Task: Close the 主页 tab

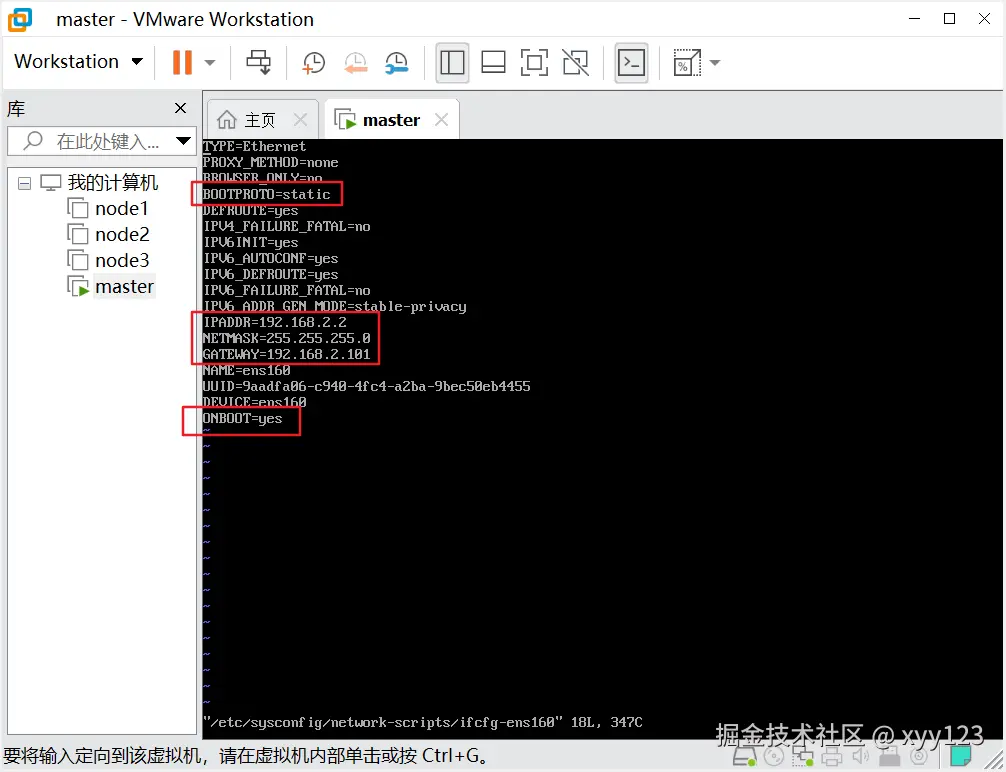Action: (x=300, y=119)
